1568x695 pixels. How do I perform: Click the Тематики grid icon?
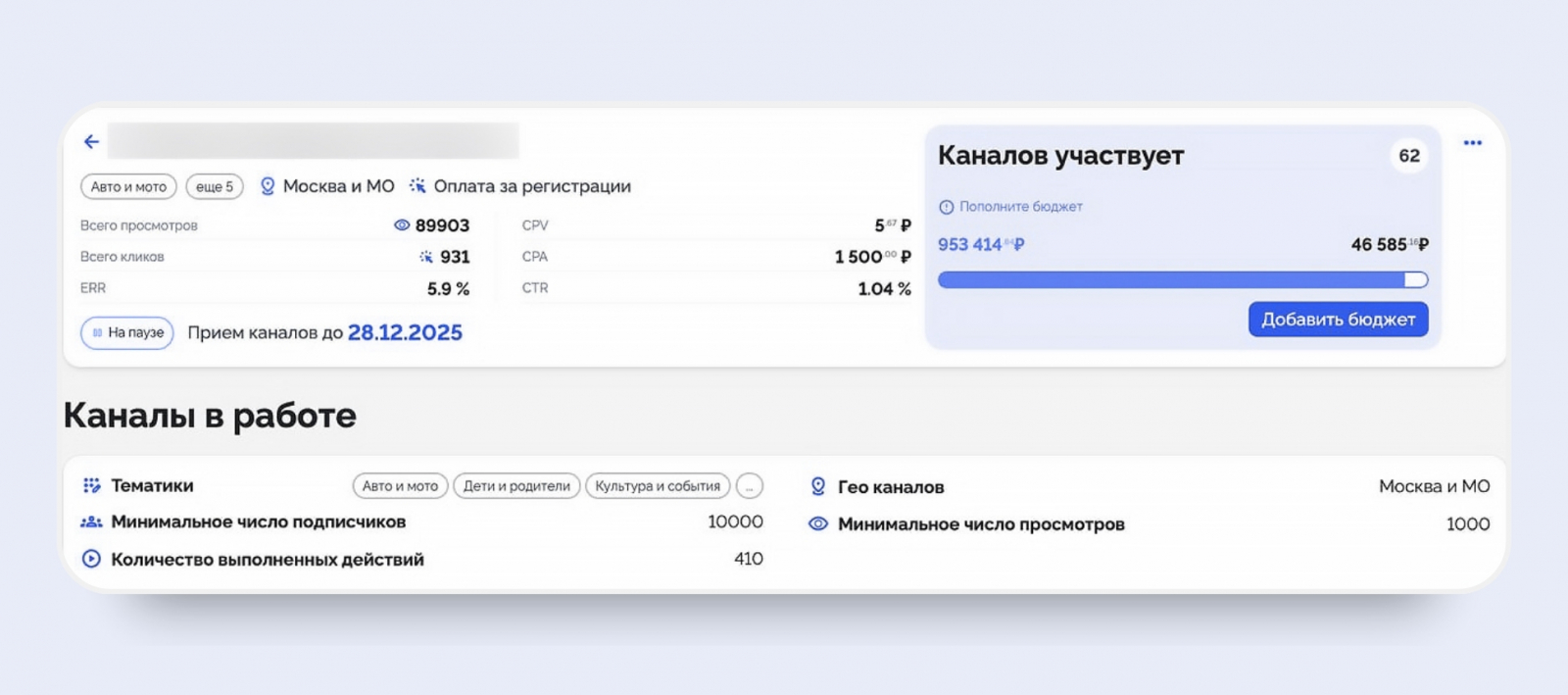(91, 485)
